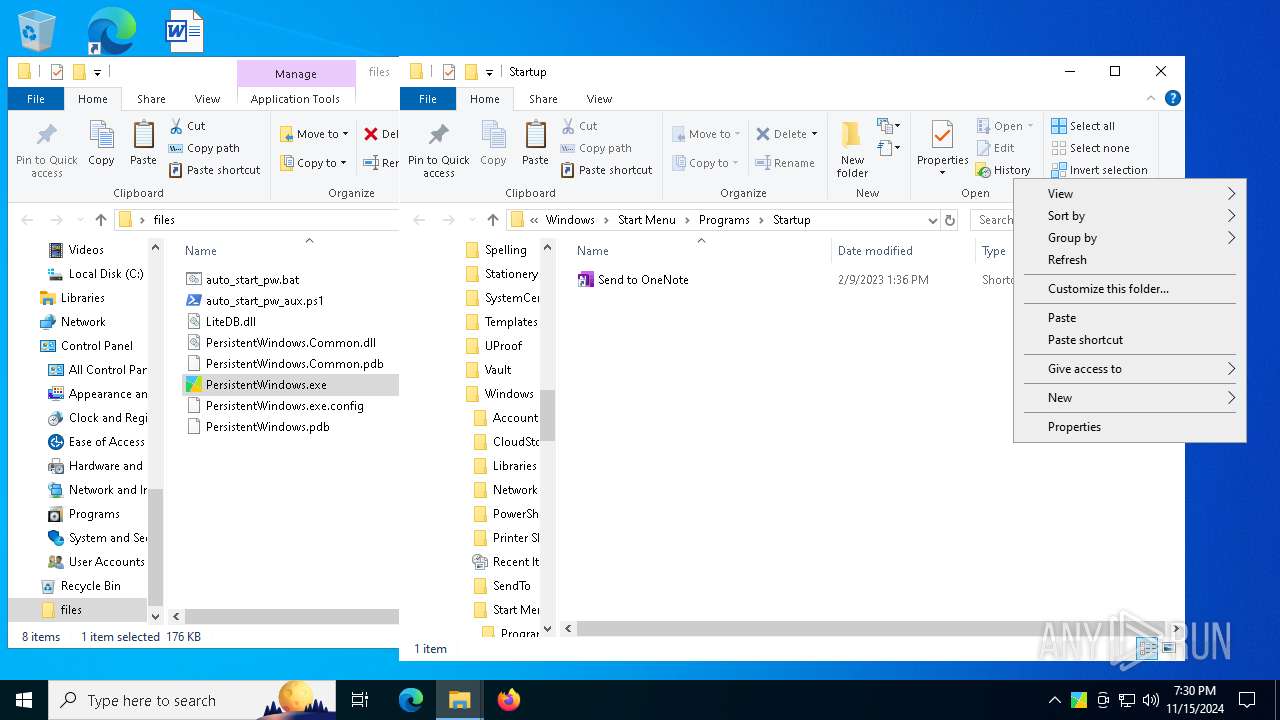Click Paste icon in files window ribbon
This screenshot has height=720, width=1280.
coord(143,143)
